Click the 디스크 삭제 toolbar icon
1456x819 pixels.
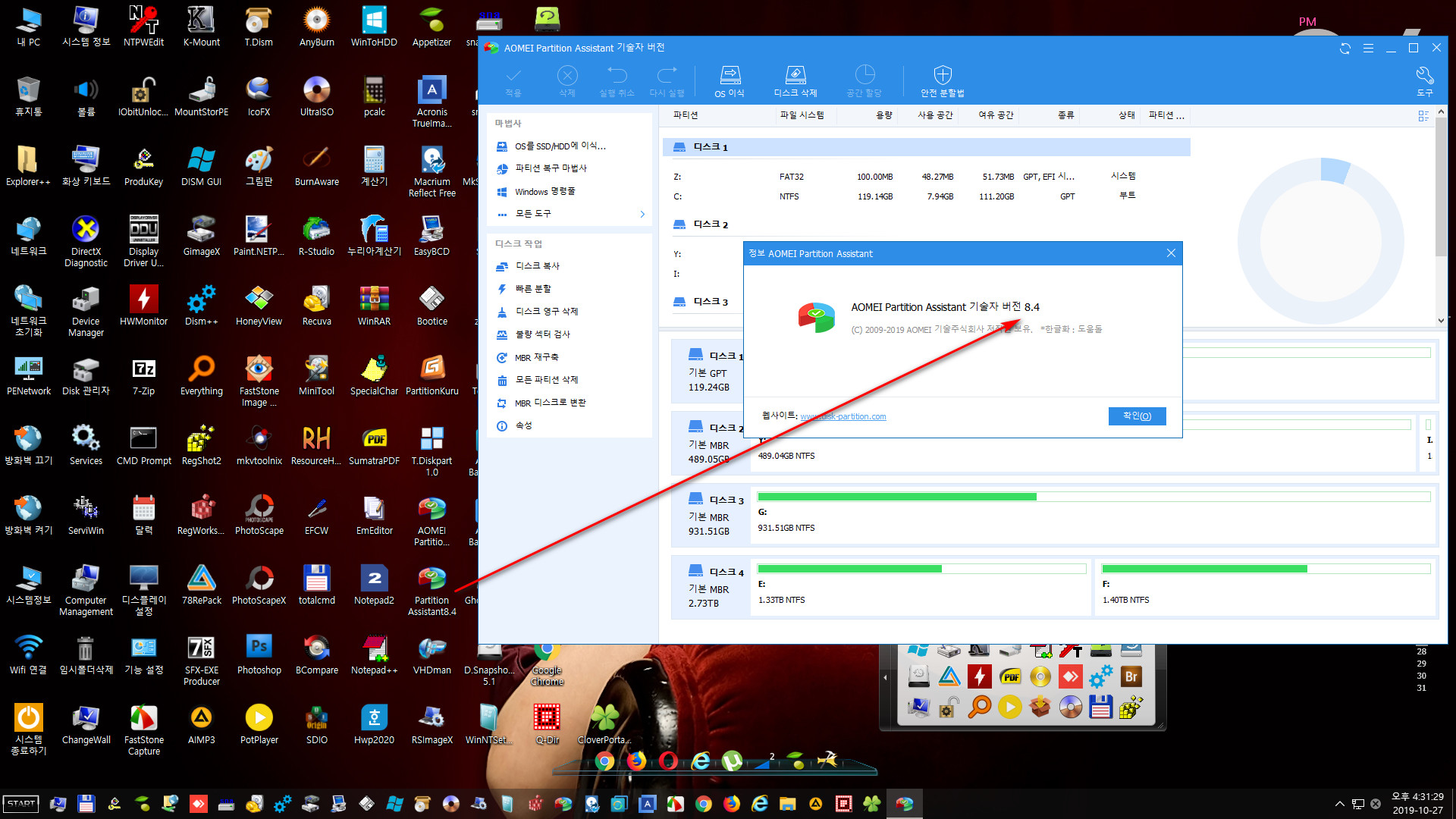[795, 81]
